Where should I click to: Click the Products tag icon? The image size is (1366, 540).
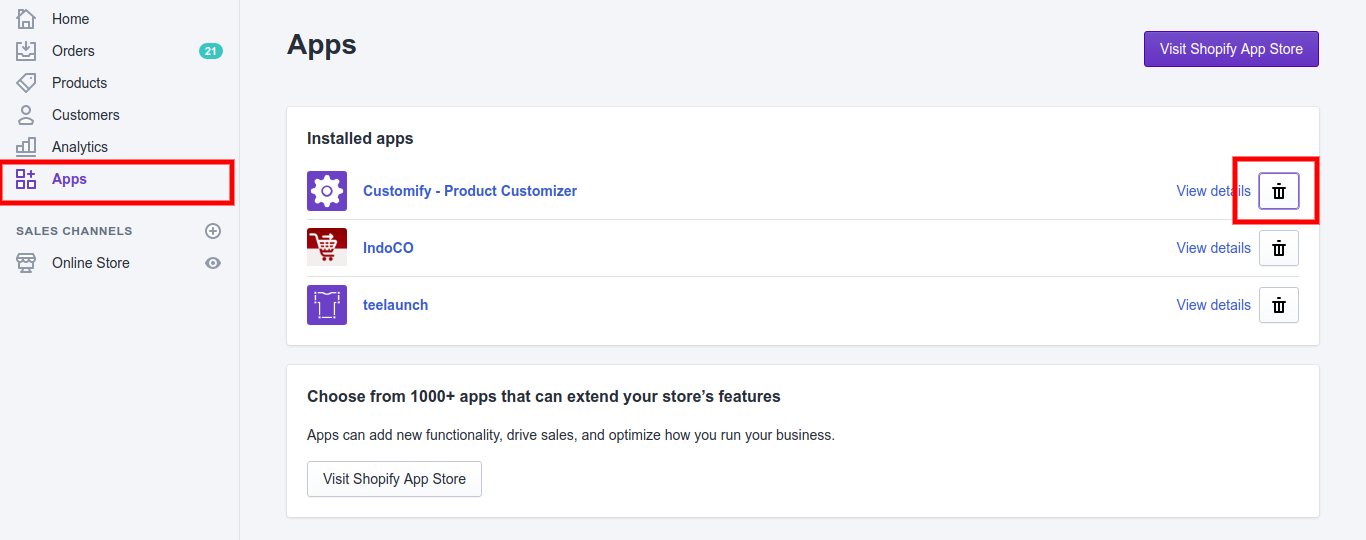[26, 83]
